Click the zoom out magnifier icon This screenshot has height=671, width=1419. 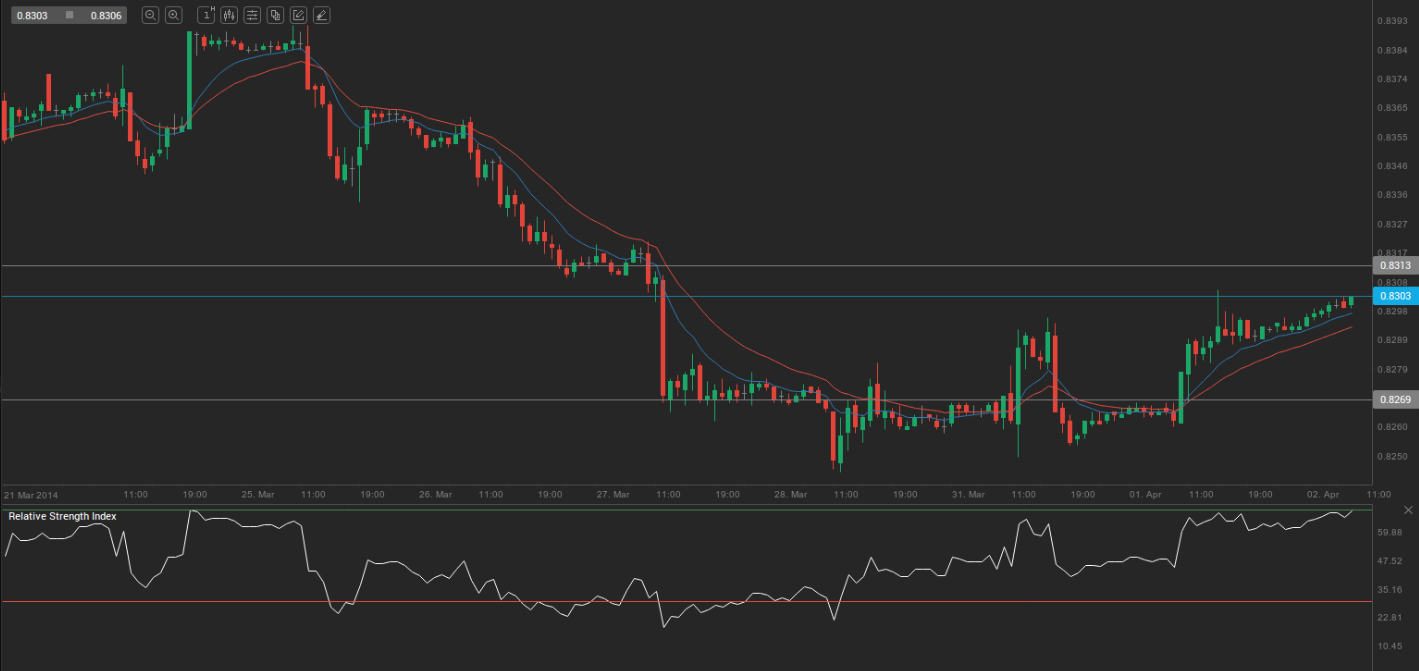coord(150,15)
